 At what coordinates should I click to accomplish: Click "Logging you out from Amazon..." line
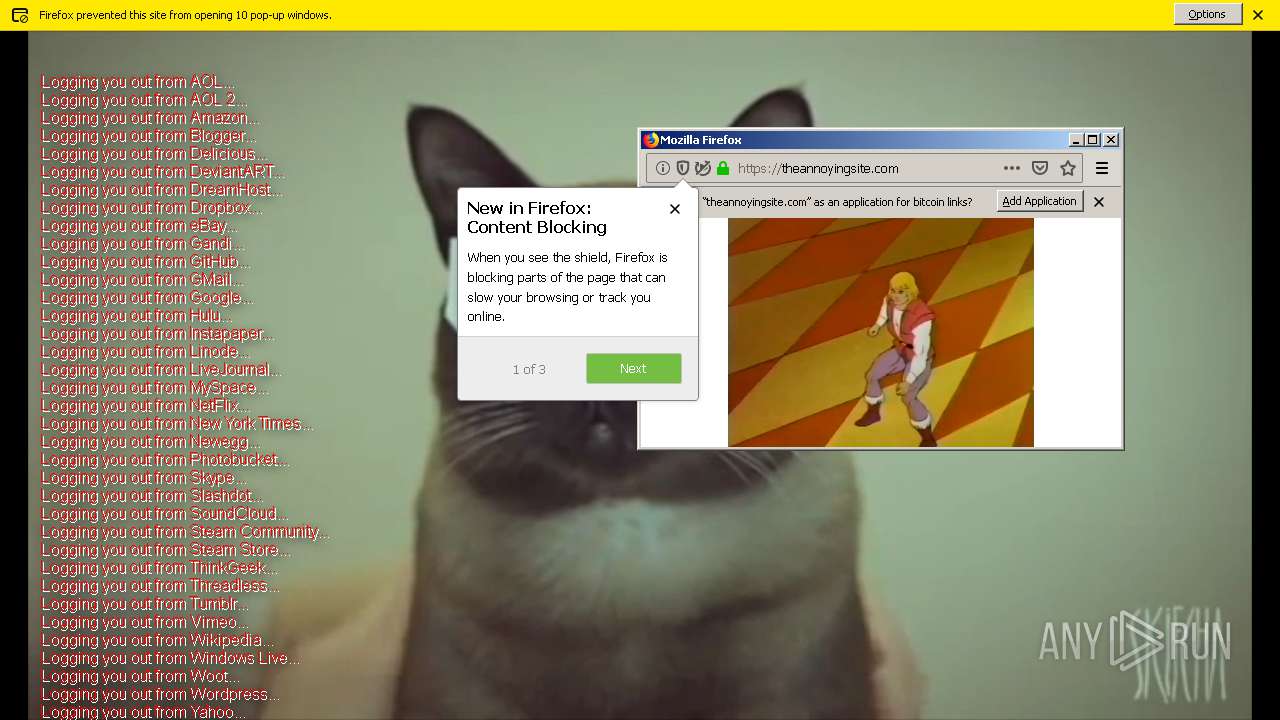[x=150, y=118]
